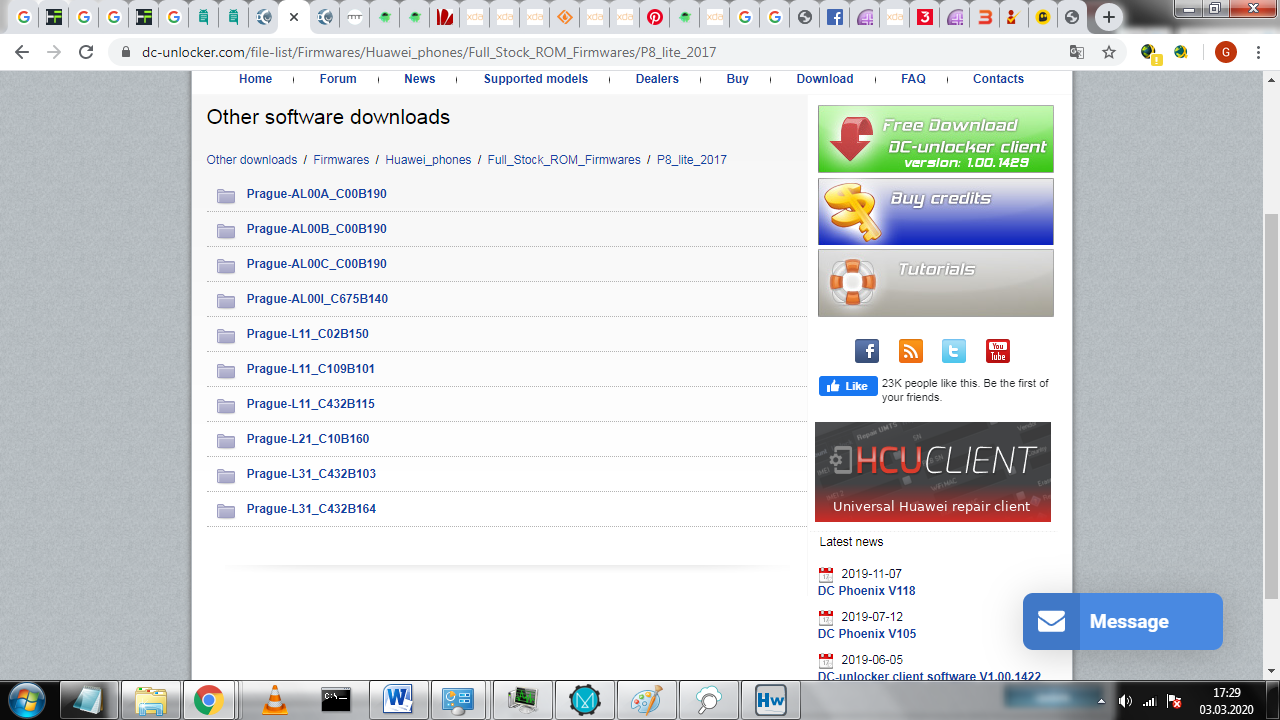Click folder icon beside Prague-L31_C432B103
This screenshot has width=1280, height=720.
(x=226, y=476)
